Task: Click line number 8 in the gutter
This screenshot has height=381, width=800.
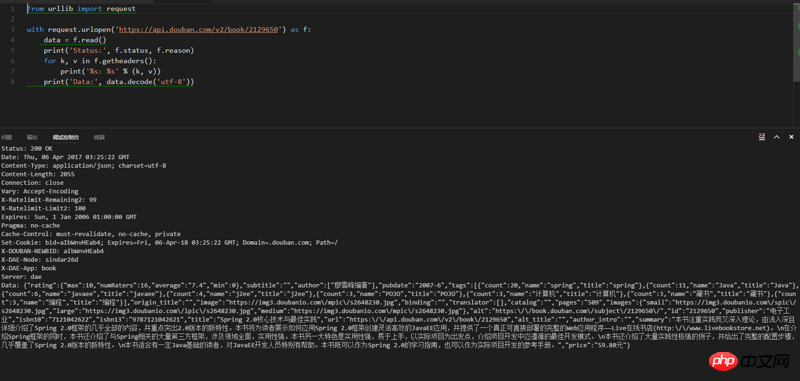Action: pos(12,82)
